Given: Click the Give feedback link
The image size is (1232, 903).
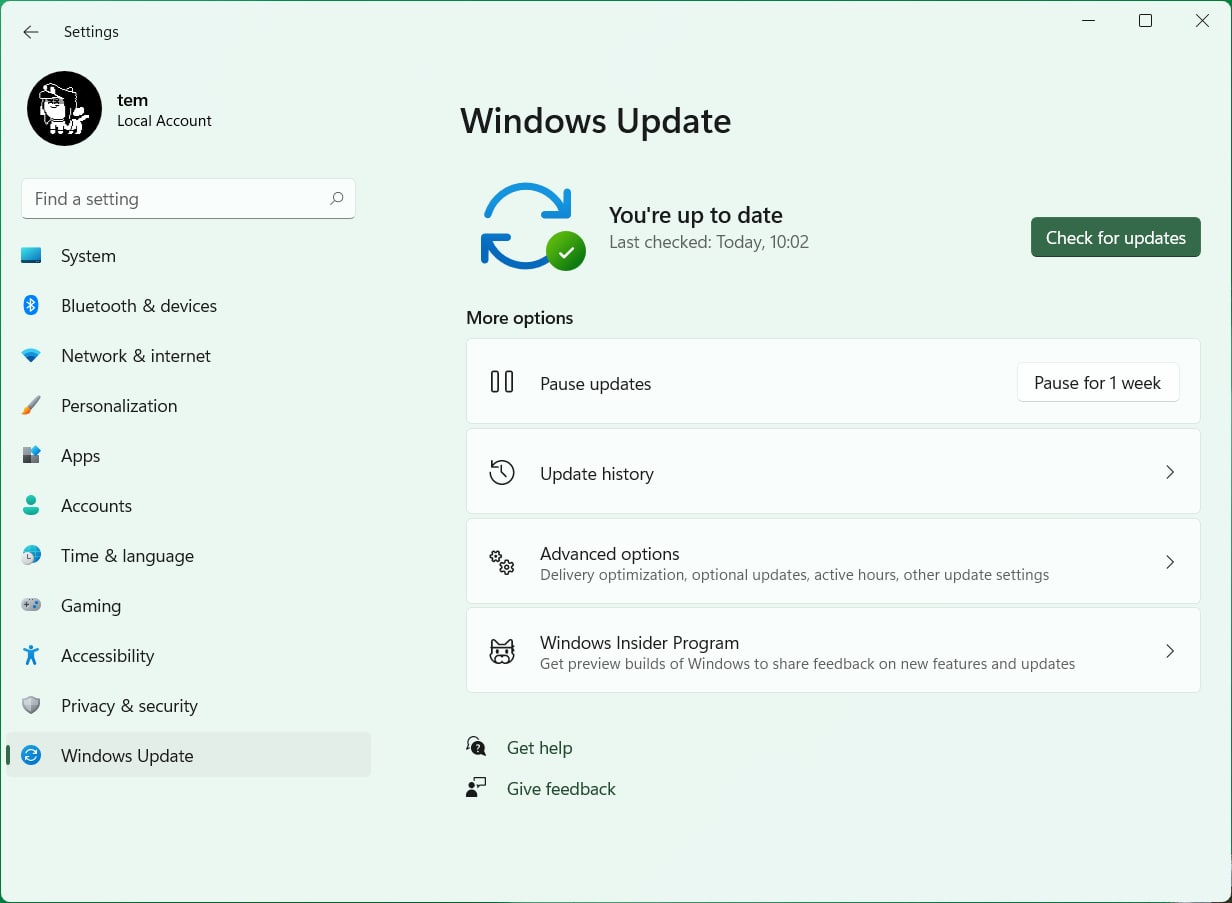Looking at the screenshot, I should pos(561,789).
